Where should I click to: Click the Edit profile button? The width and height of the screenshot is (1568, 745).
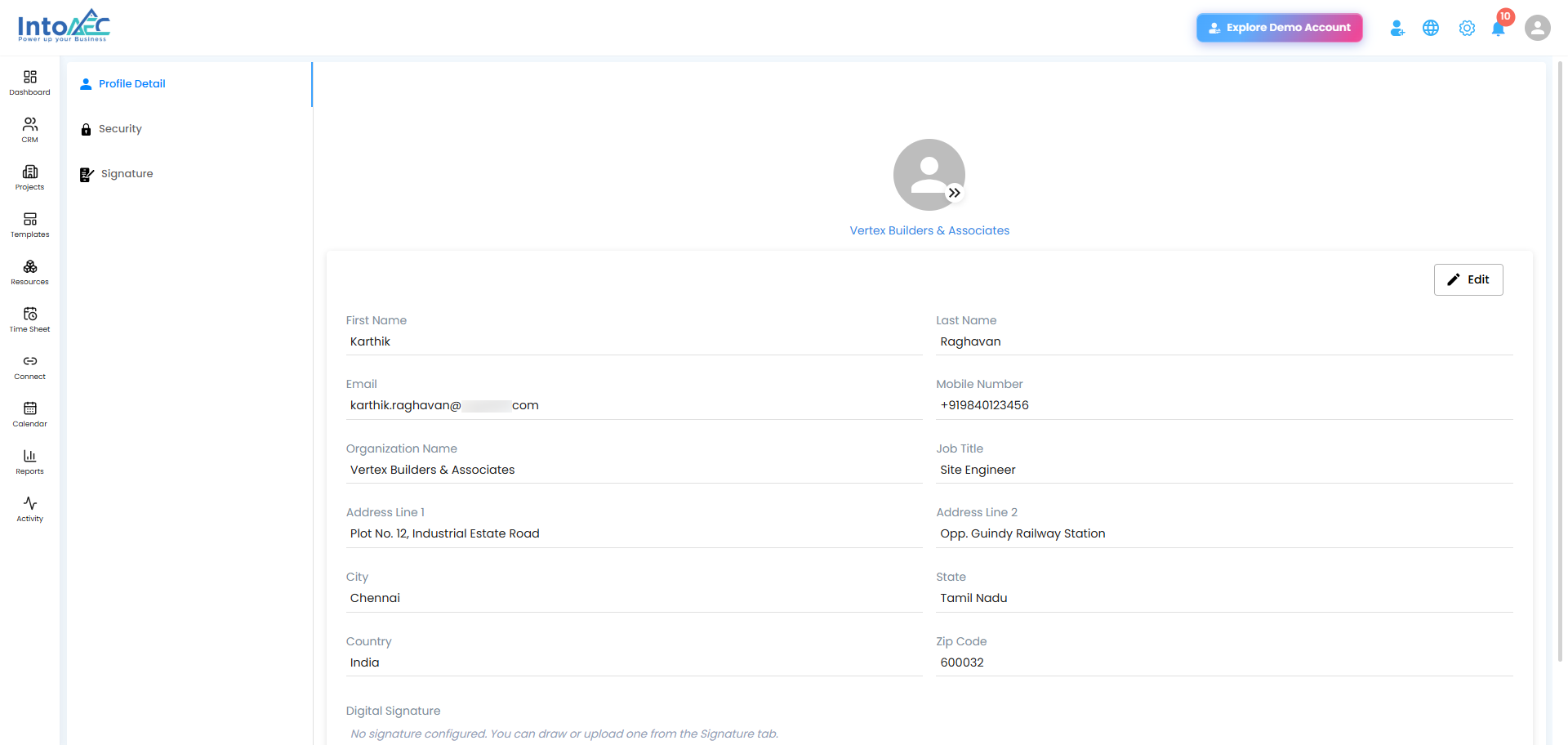pyautogui.click(x=1468, y=279)
